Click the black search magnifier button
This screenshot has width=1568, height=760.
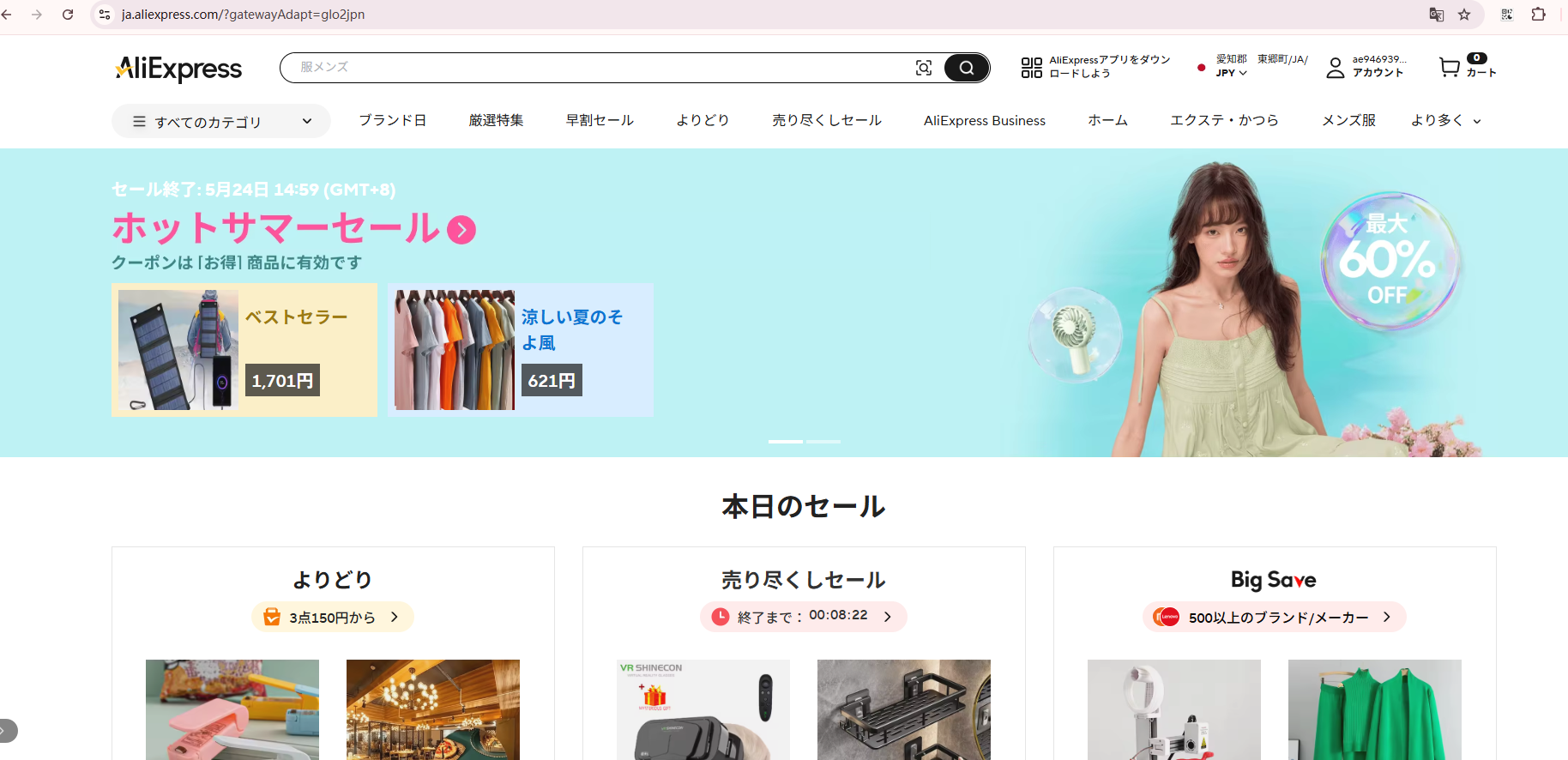pyautogui.click(x=967, y=68)
